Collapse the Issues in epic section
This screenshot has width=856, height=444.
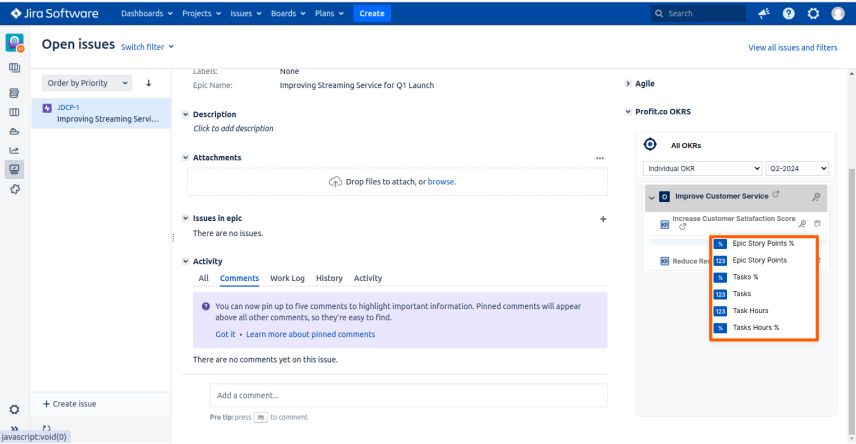(x=186, y=218)
